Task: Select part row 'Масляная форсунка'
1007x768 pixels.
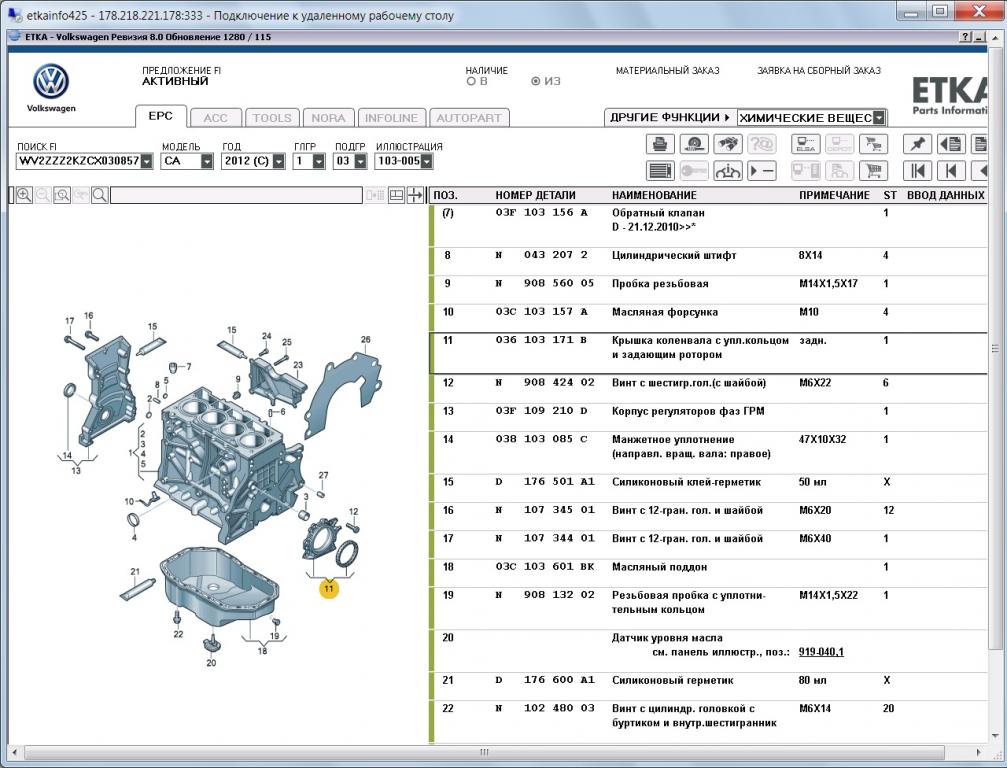Action: tap(708, 312)
